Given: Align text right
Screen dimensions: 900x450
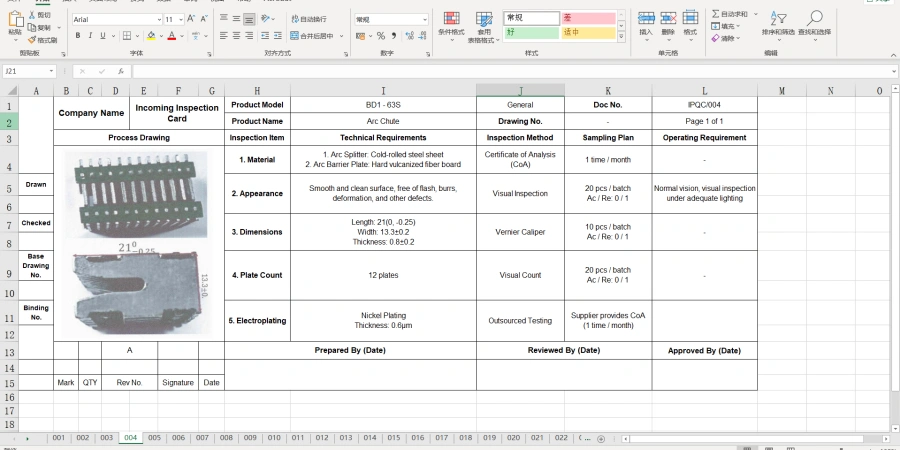Looking at the screenshot, I should tap(249, 36).
